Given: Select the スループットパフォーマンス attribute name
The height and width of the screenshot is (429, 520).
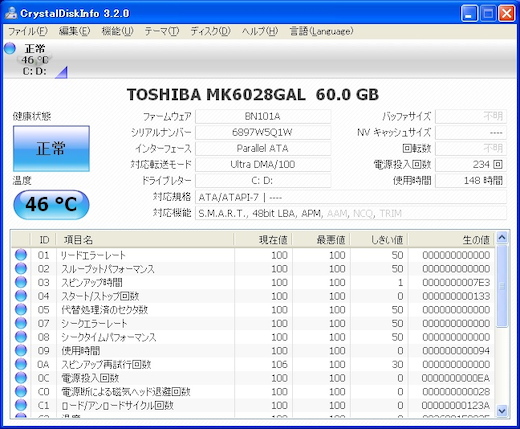Looking at the screenshot, I should coord(108,269).
